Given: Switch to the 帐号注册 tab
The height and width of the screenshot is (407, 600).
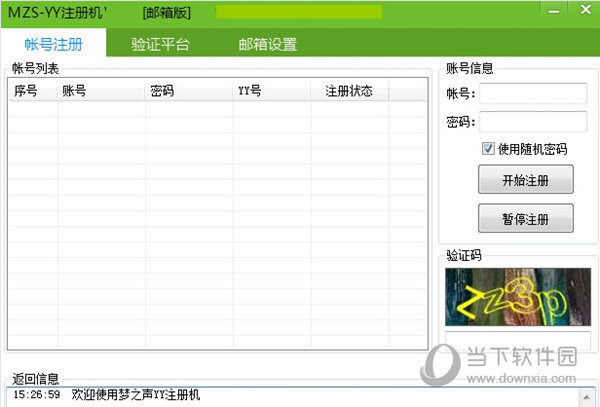Looking at the screenshot, I should point(54,44).
